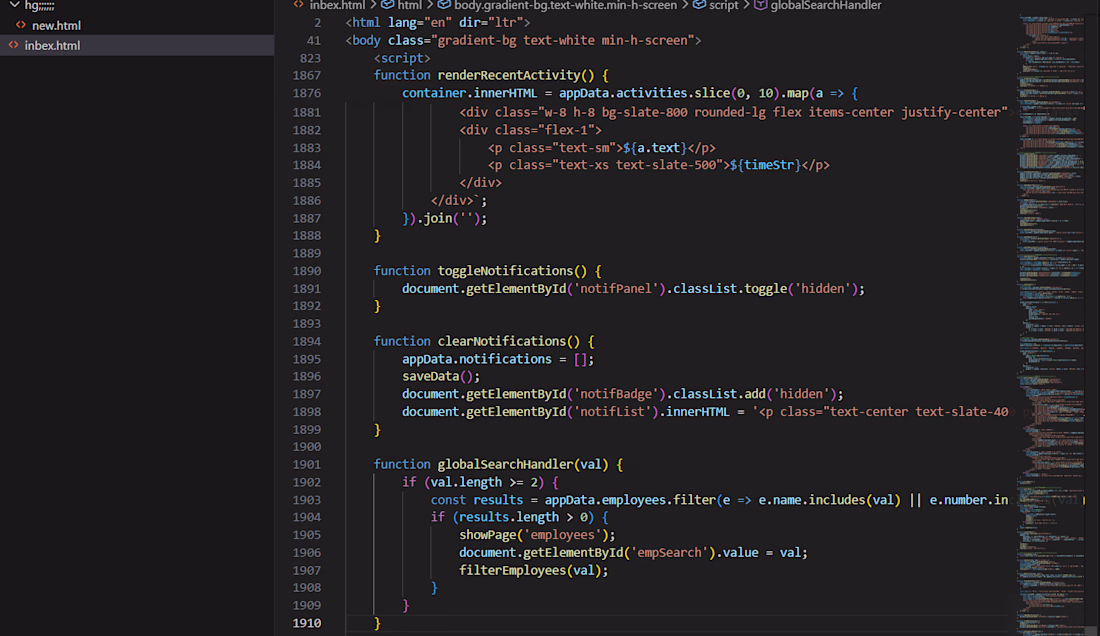
Task: Click filterEmployees(val); on line 1907
Action: tap(534, 570)
